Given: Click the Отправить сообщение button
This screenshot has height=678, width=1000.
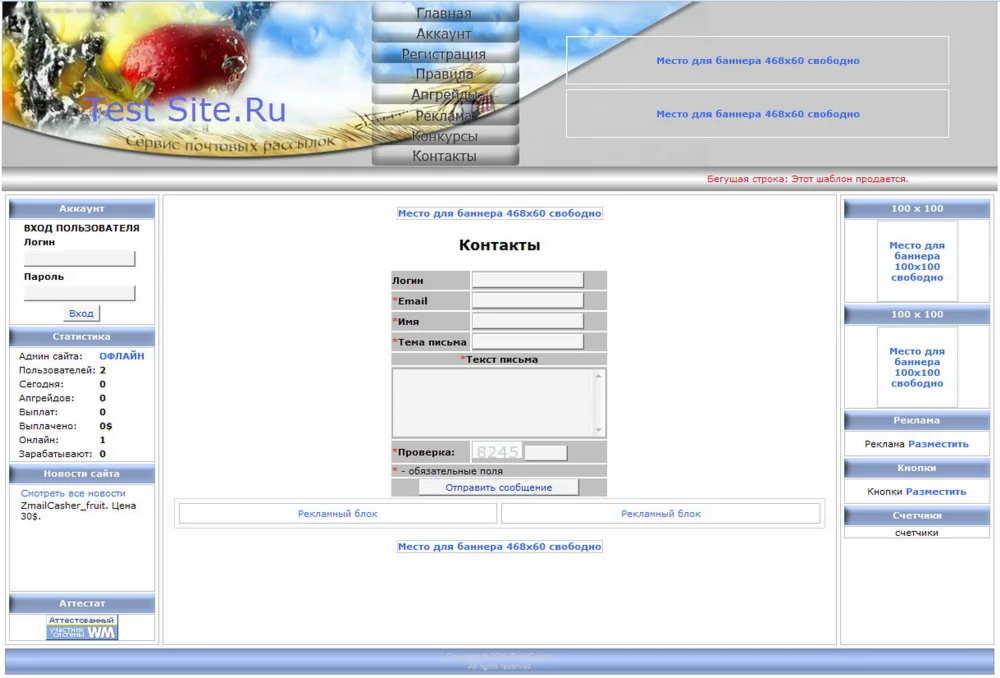Looking at the screenshot, I should click(499, 487).
